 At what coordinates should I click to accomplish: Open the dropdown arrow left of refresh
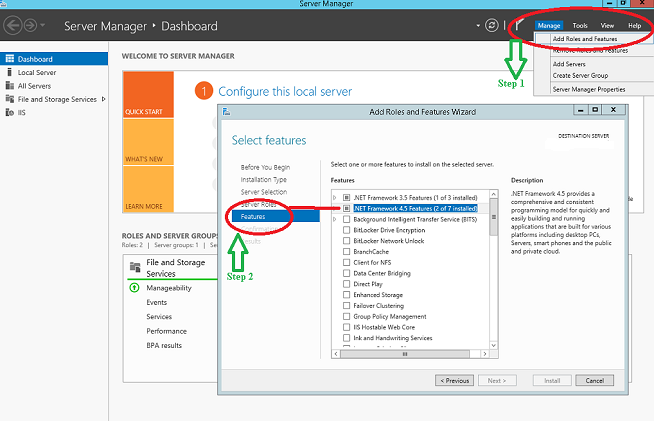coord(478,26)
